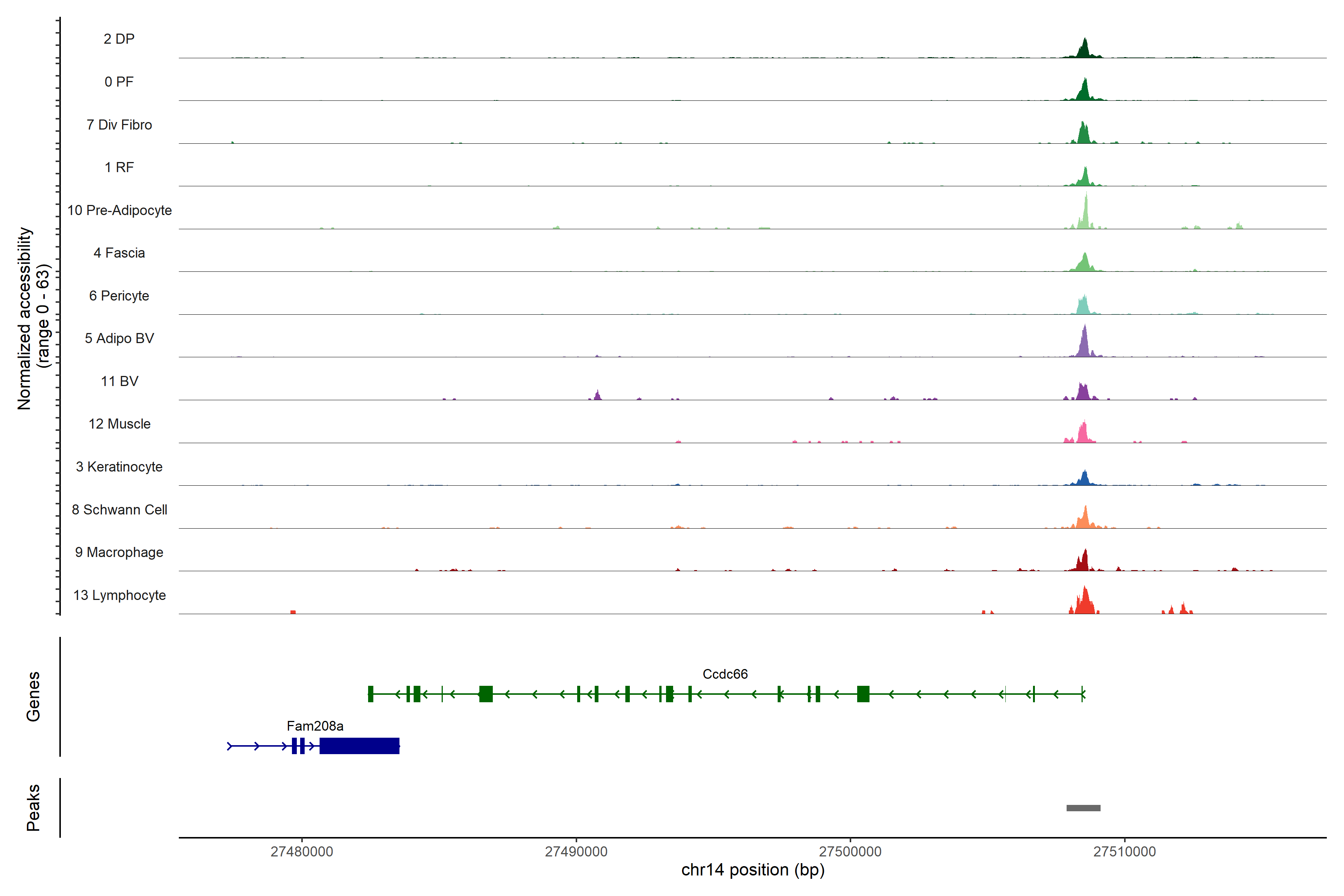The width and height of the screenshot is (1344, 896).
Task: Click the large blue Fam208a exon block
Action: 359,746
